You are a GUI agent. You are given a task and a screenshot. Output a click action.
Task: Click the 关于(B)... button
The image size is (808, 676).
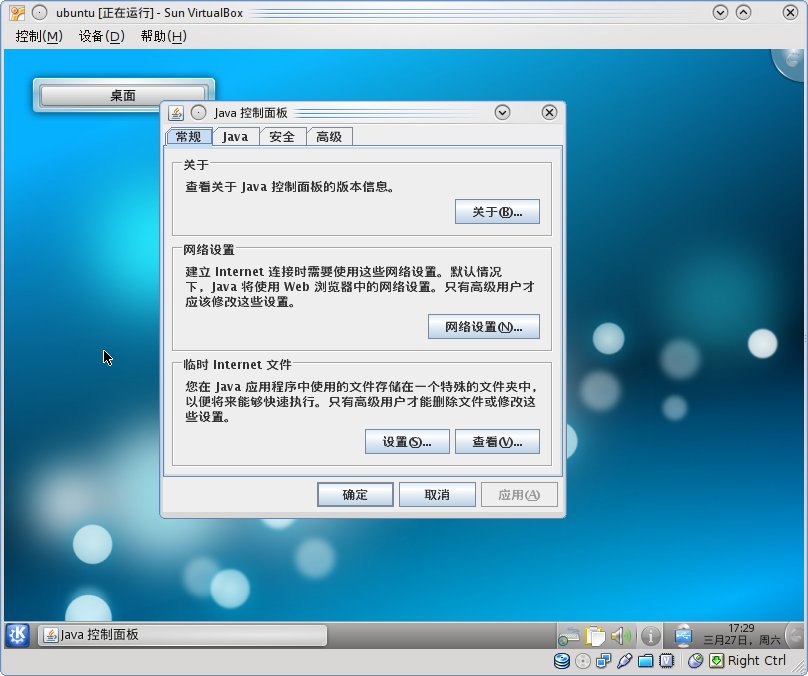tap(497, 212)
